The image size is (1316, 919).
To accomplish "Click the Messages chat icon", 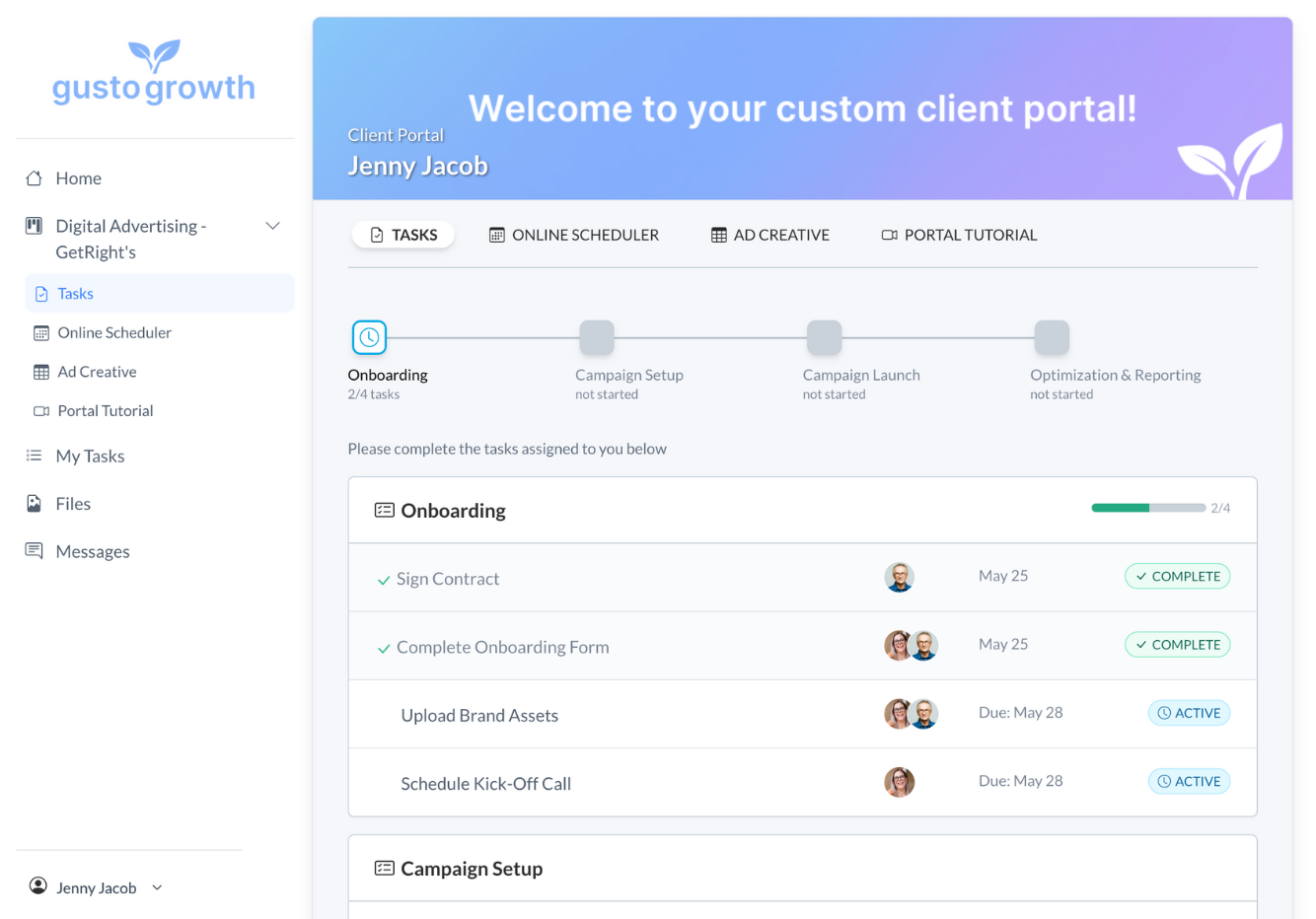I will point(35,550).
